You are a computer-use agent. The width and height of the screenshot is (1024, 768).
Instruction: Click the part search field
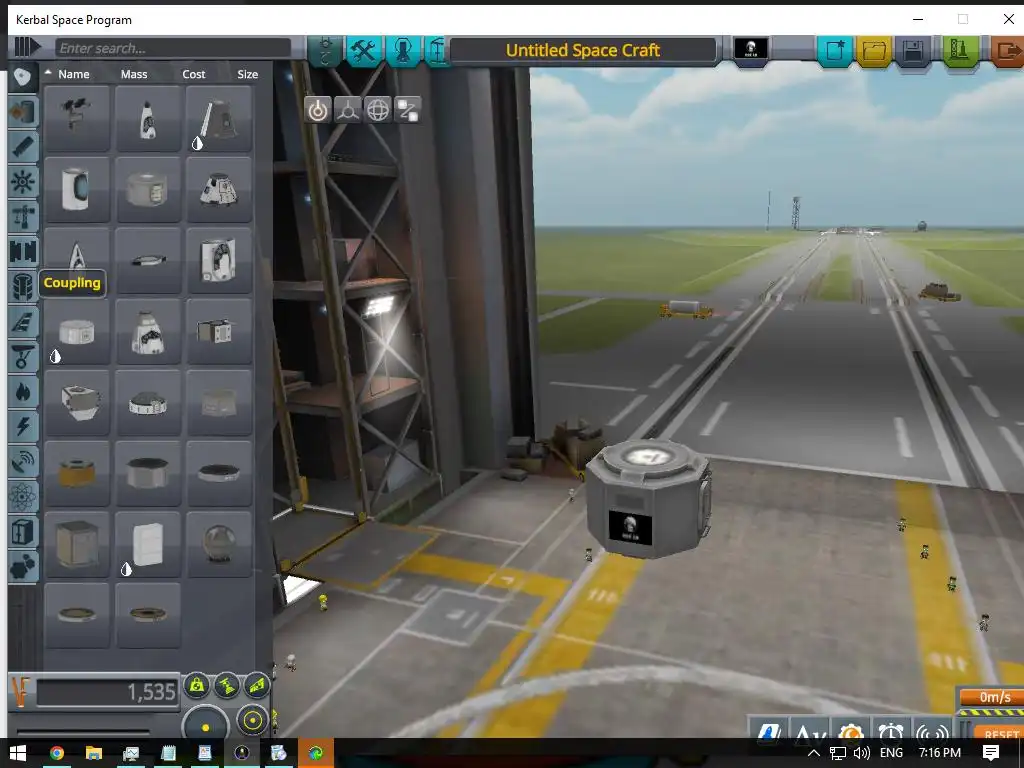click(x=173, y=48)
